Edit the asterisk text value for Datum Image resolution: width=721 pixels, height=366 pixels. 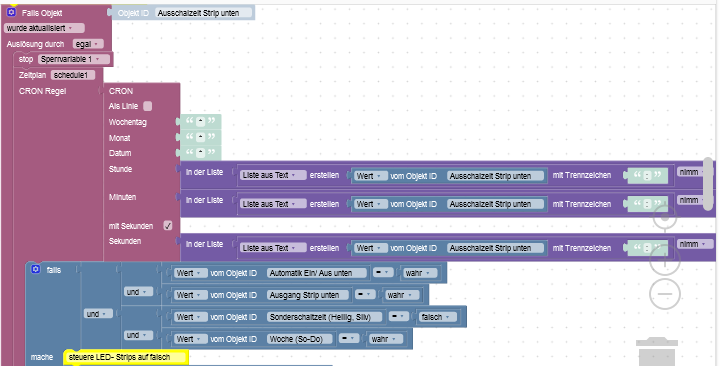pos(200,152)
